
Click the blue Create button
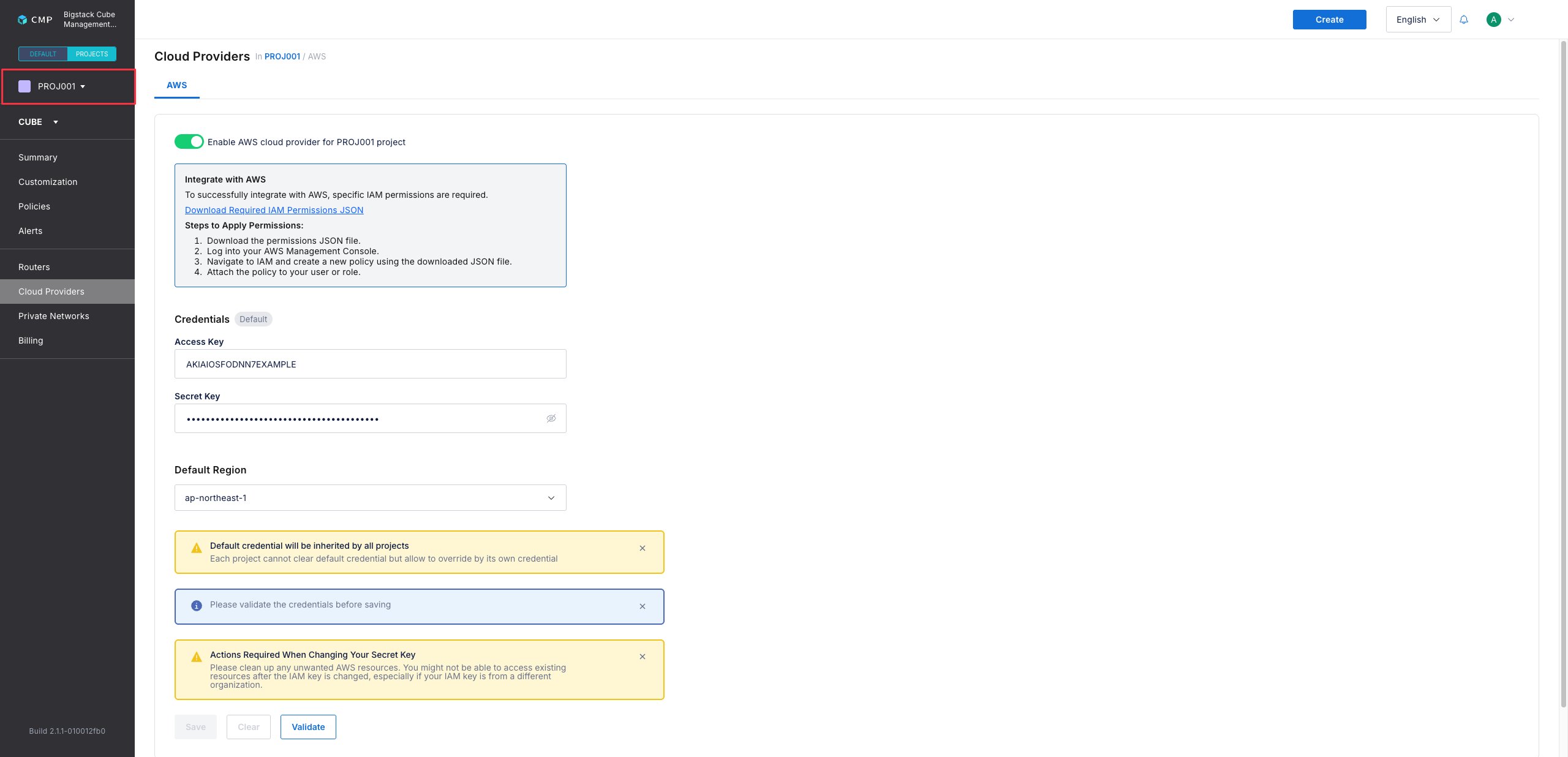(1329, 20)
